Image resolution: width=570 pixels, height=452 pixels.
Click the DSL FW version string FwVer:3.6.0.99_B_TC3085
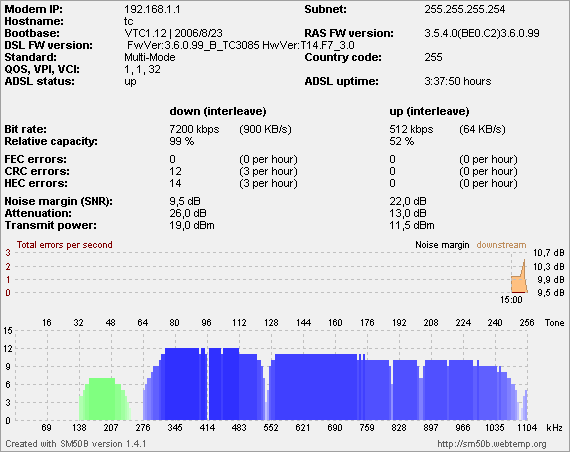coord(193,45)
